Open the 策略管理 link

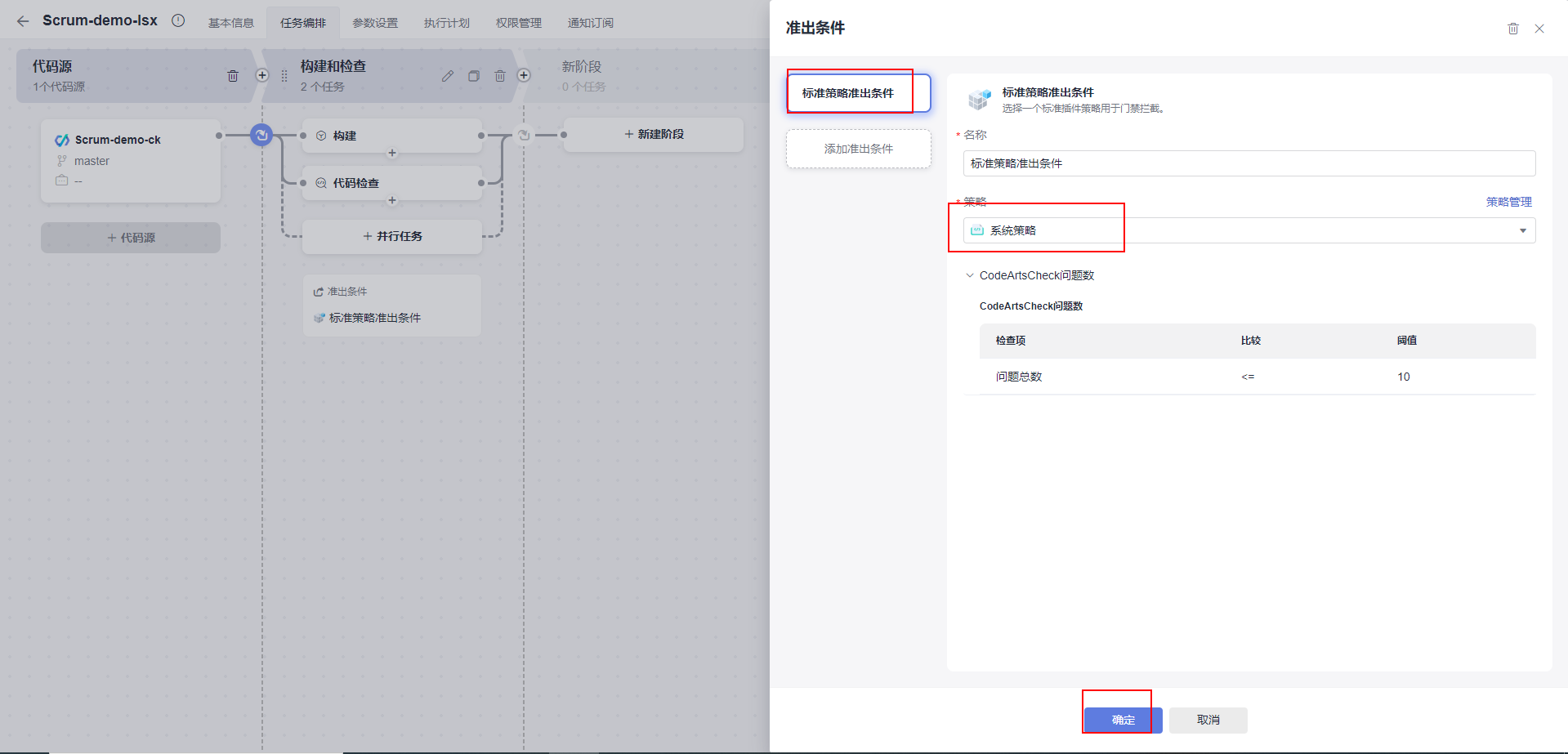[1509, 202]
